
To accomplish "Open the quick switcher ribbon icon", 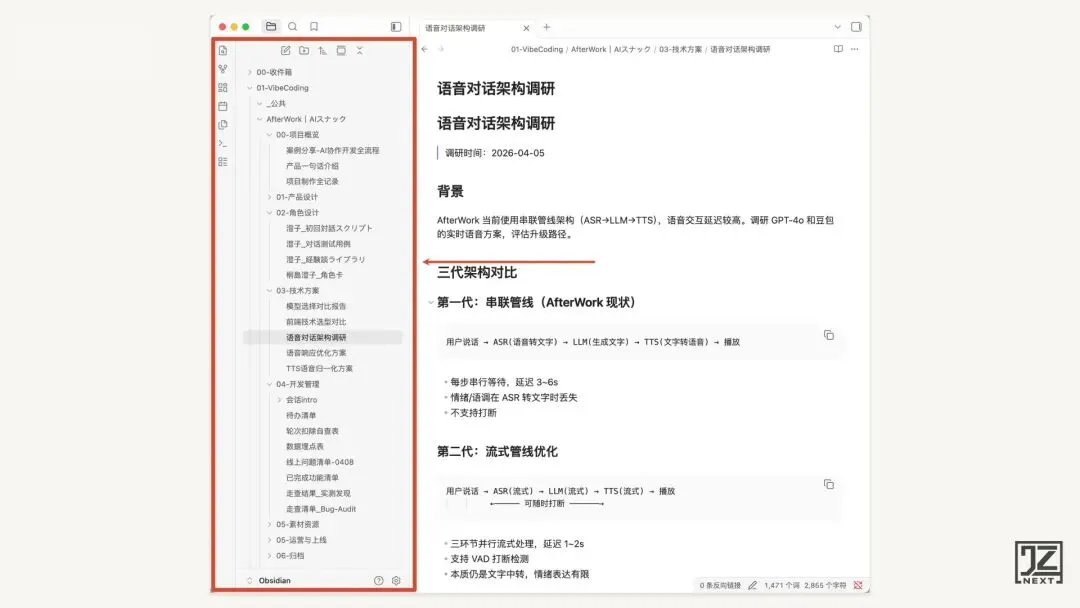I will click(x=222, y=51).
